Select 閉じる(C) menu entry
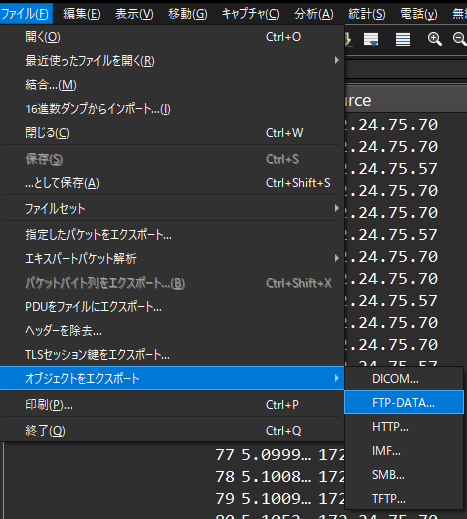Viewport: 467px width, 519px height. coord(172,133)
